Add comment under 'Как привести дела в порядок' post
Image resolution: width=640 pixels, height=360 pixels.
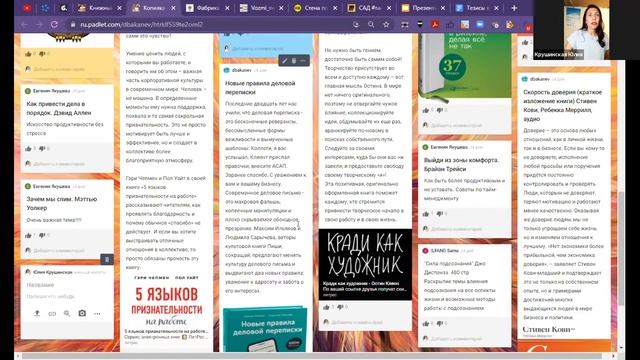pyautogui.click(x=59, y=164)
